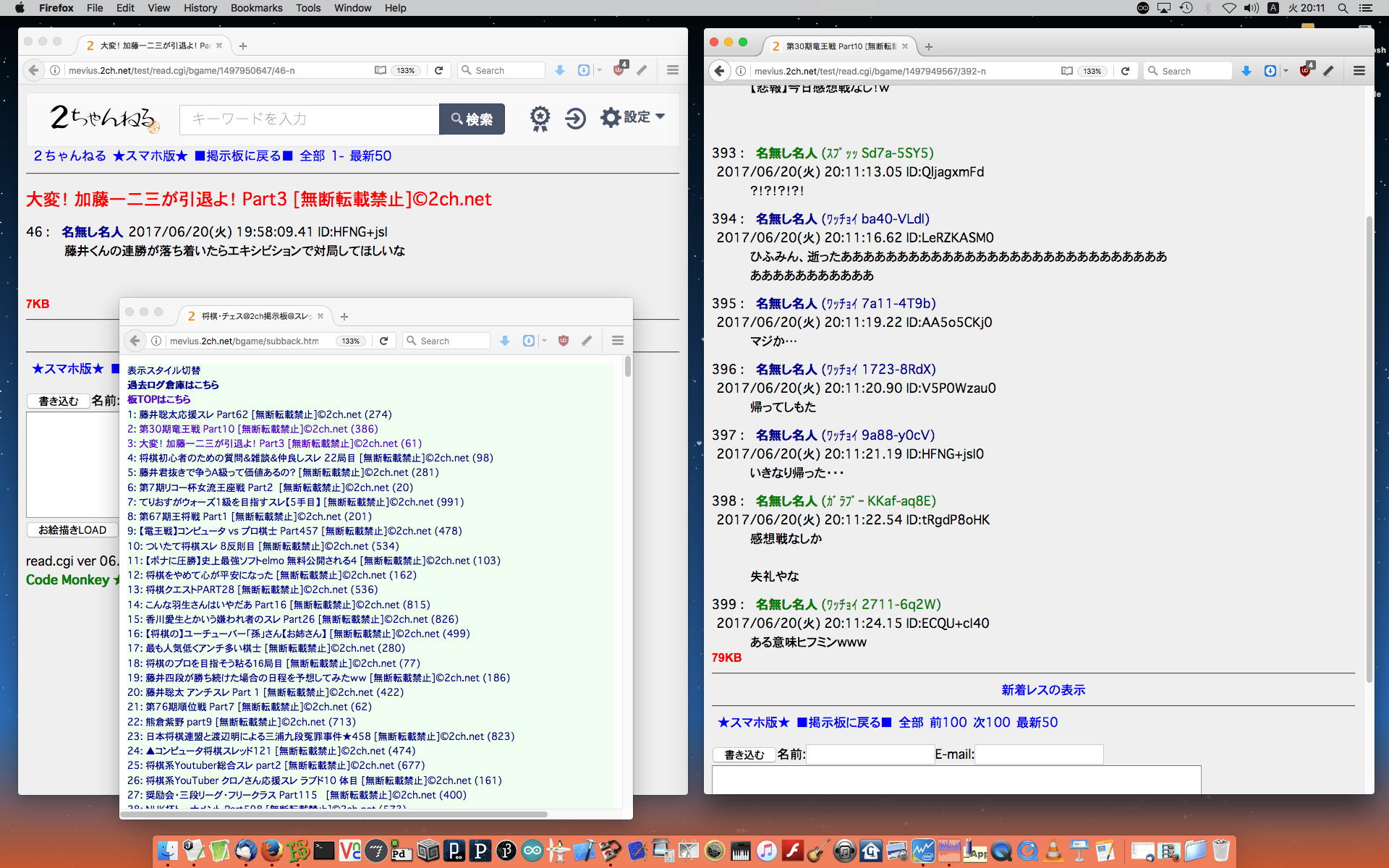Toggle reader view icon in right address bar
The image size is (1389, 868).
[1066, 71]
